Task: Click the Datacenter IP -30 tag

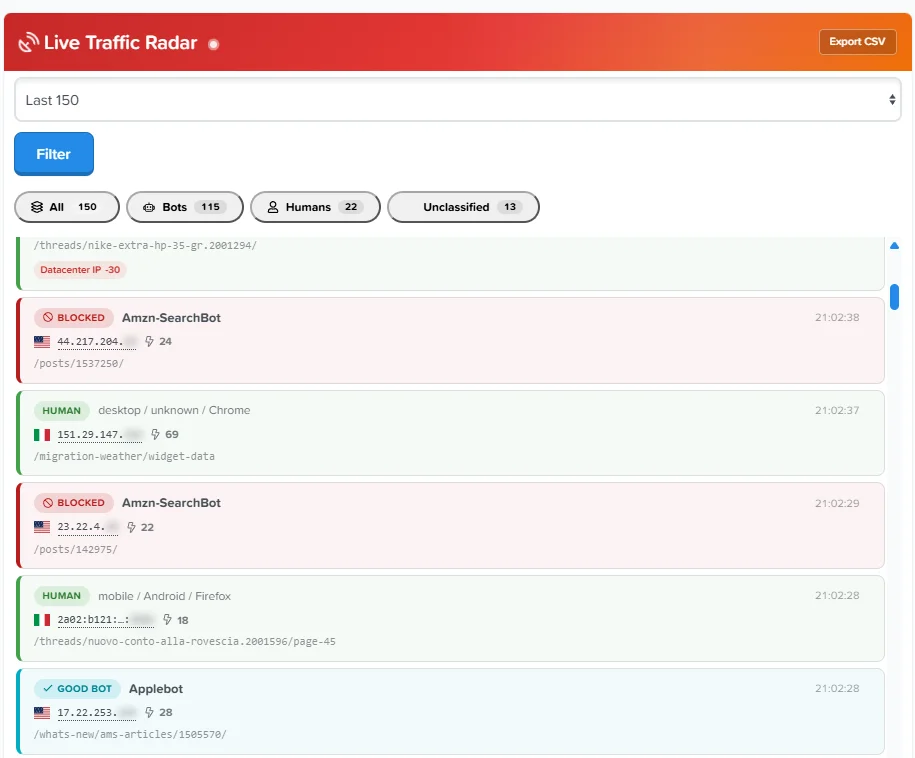Action: [x=80, y=270]
